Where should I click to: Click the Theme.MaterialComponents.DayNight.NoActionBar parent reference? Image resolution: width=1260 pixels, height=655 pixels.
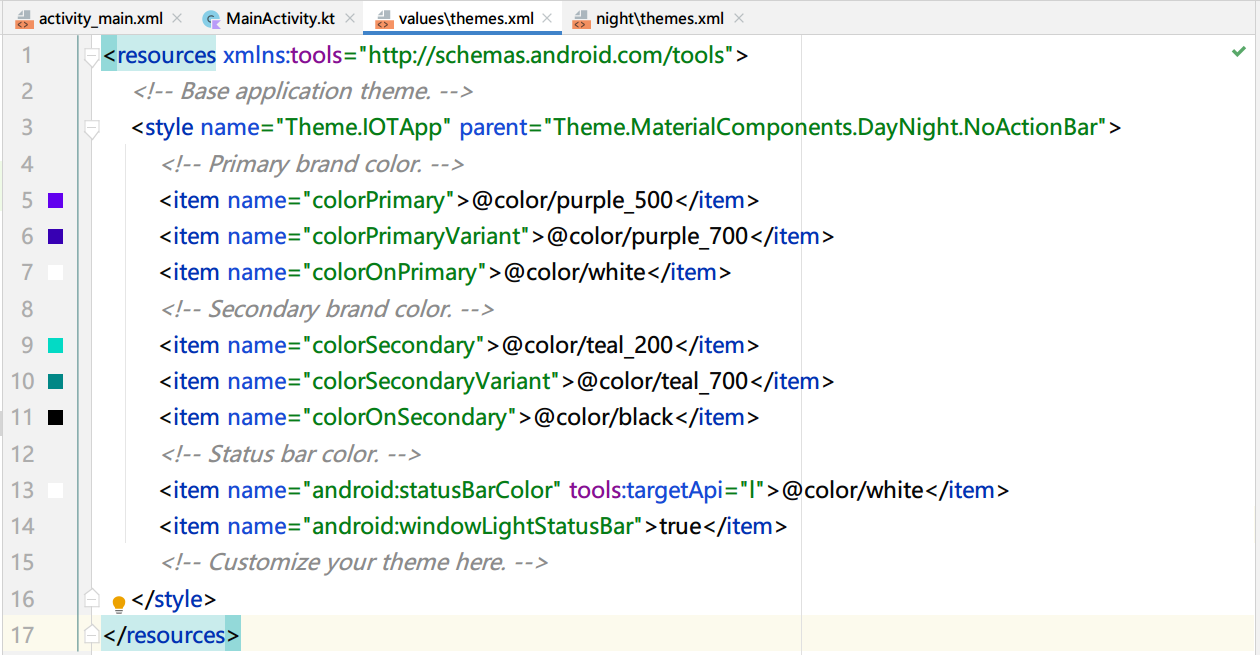[x=825, y=127]
